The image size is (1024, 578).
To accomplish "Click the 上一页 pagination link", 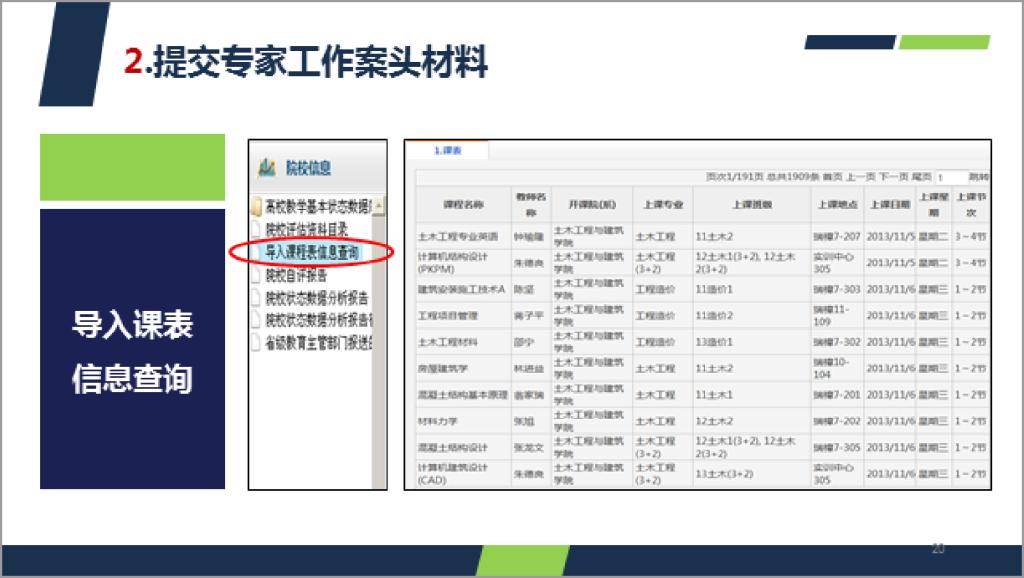I will tap(861, 177).
